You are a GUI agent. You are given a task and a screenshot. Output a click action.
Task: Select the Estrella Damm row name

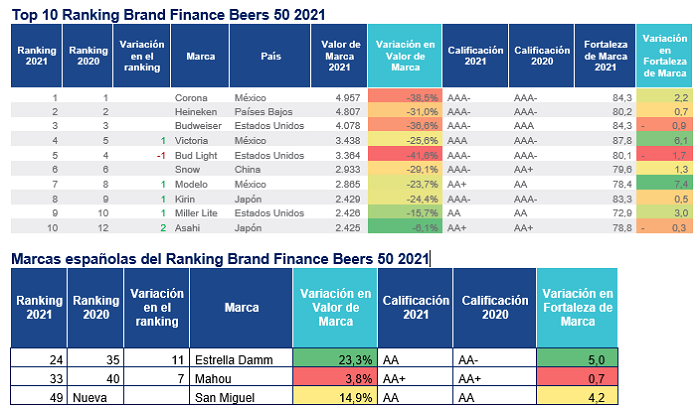(x=234, y=360)
